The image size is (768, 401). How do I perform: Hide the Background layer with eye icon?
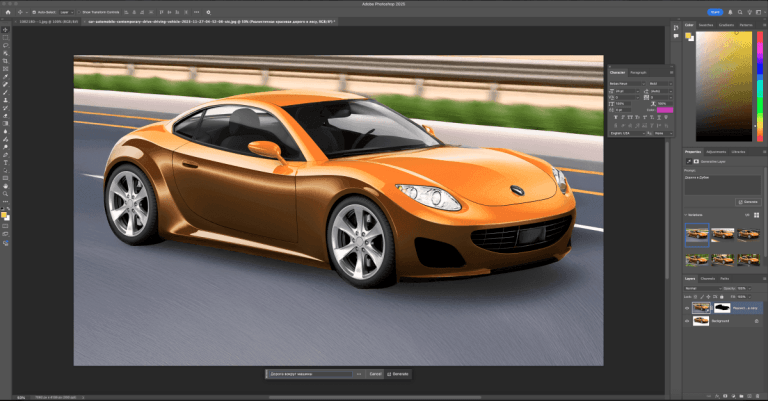click(x=688, y=322)
